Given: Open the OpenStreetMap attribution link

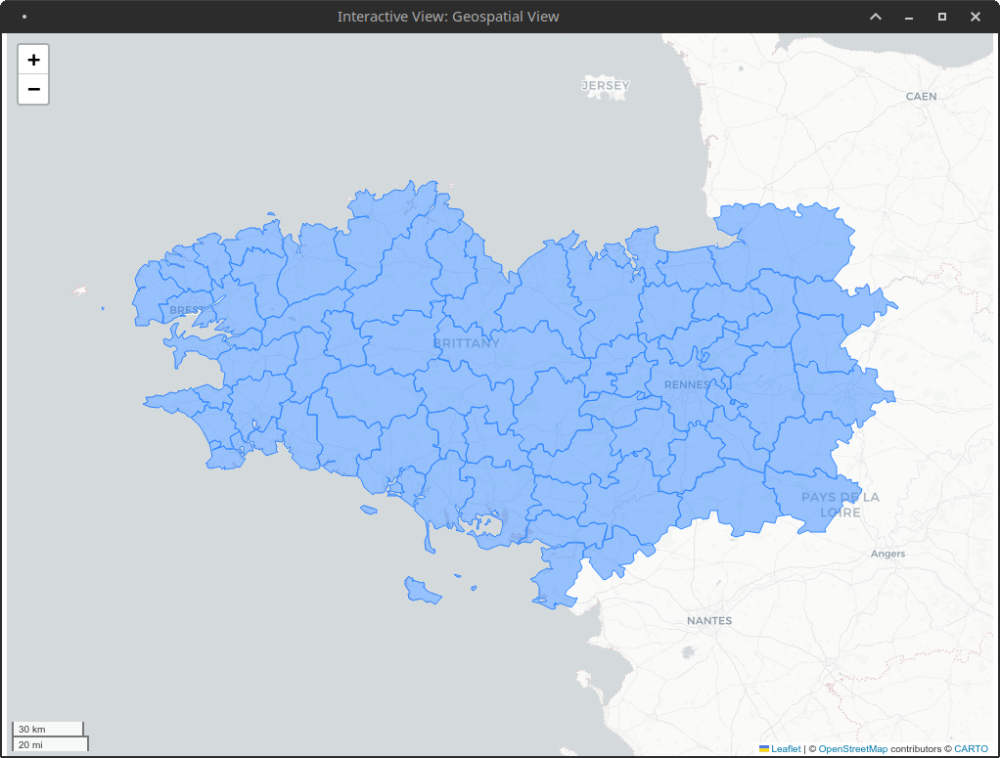Looking at the screenshot, I should click(x=852, y=749).
